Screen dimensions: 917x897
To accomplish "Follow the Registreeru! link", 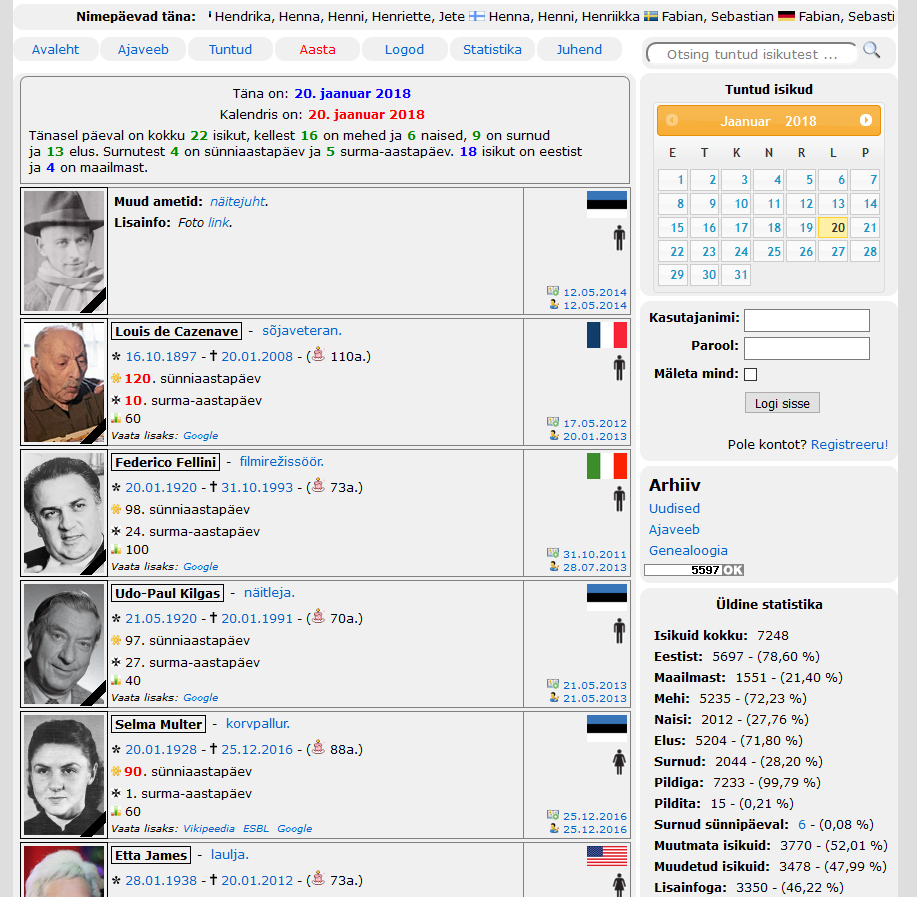I will 849,444.
